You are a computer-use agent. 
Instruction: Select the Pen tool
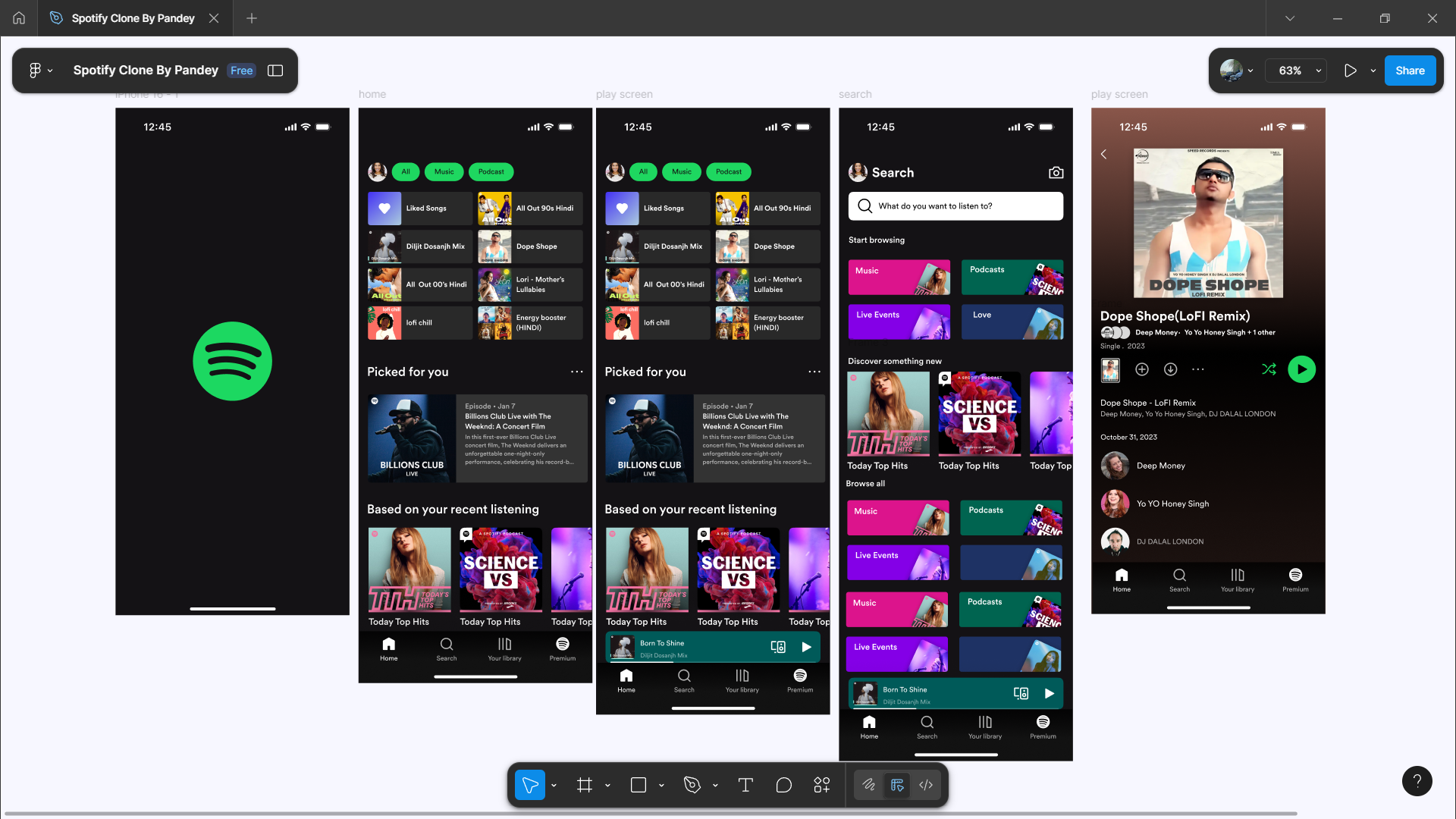pyautogui.click(x=692, y=785)
